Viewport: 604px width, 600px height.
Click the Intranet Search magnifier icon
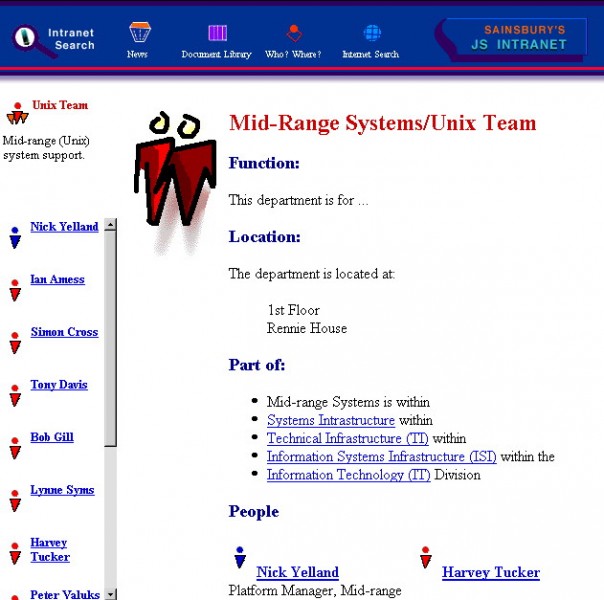[25, 39]
